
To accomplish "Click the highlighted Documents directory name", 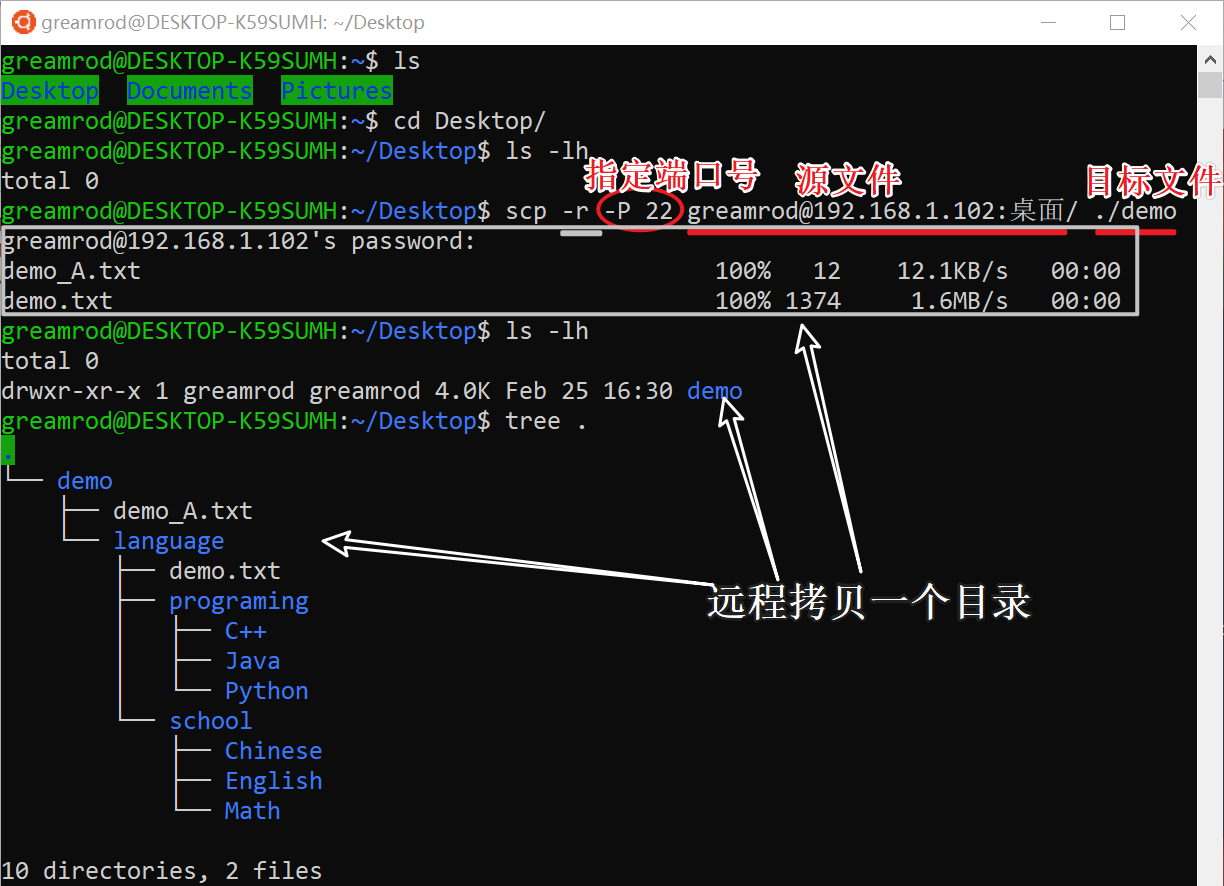I will click(190, 91).
